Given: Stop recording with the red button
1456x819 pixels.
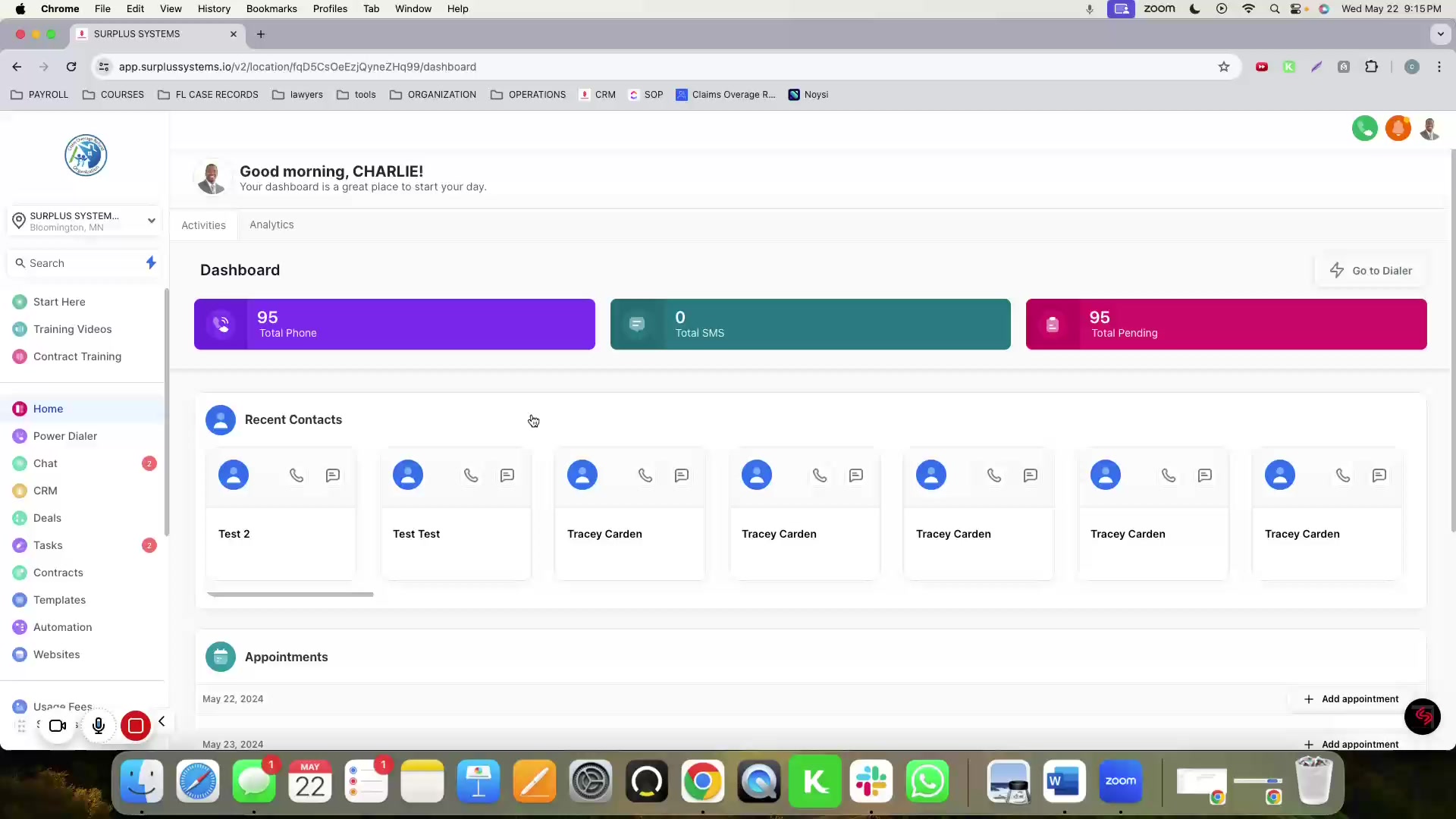Looking at the screenshot, I should tap(136, 726).
